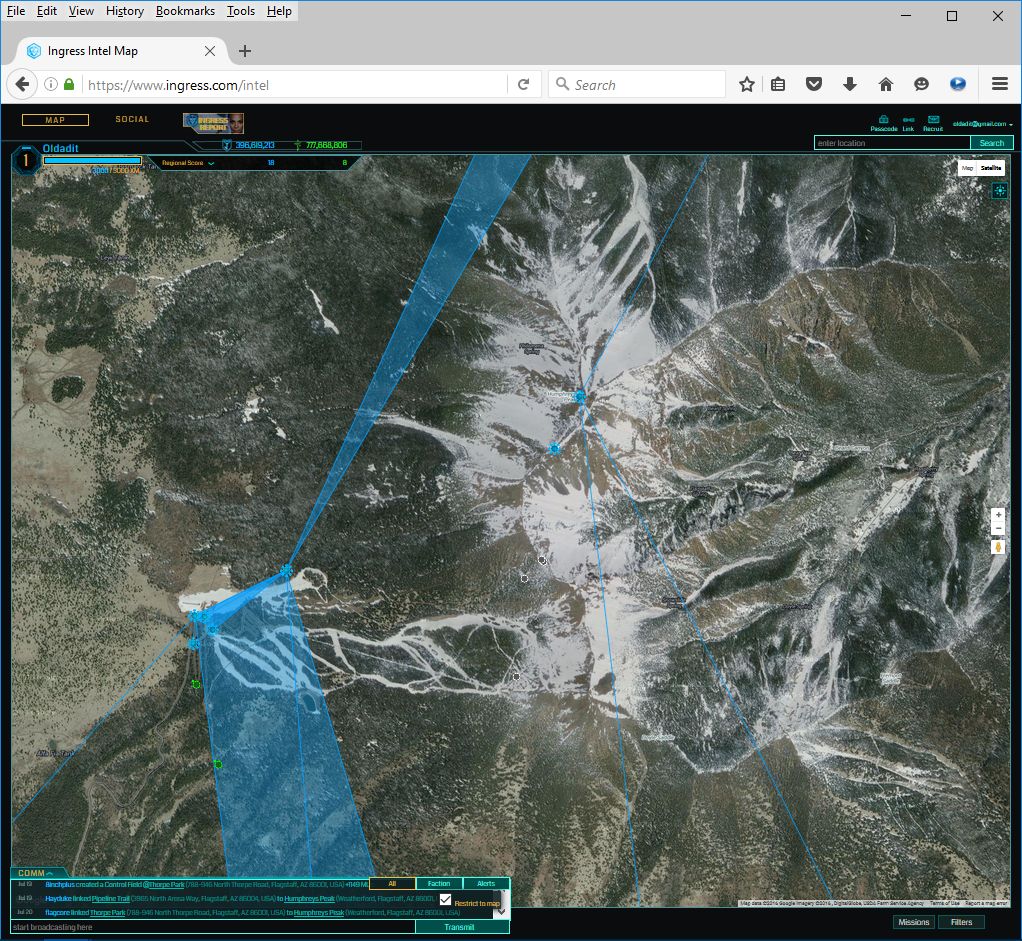
Task: Center map on my location
Action: [x=999, y=191]
